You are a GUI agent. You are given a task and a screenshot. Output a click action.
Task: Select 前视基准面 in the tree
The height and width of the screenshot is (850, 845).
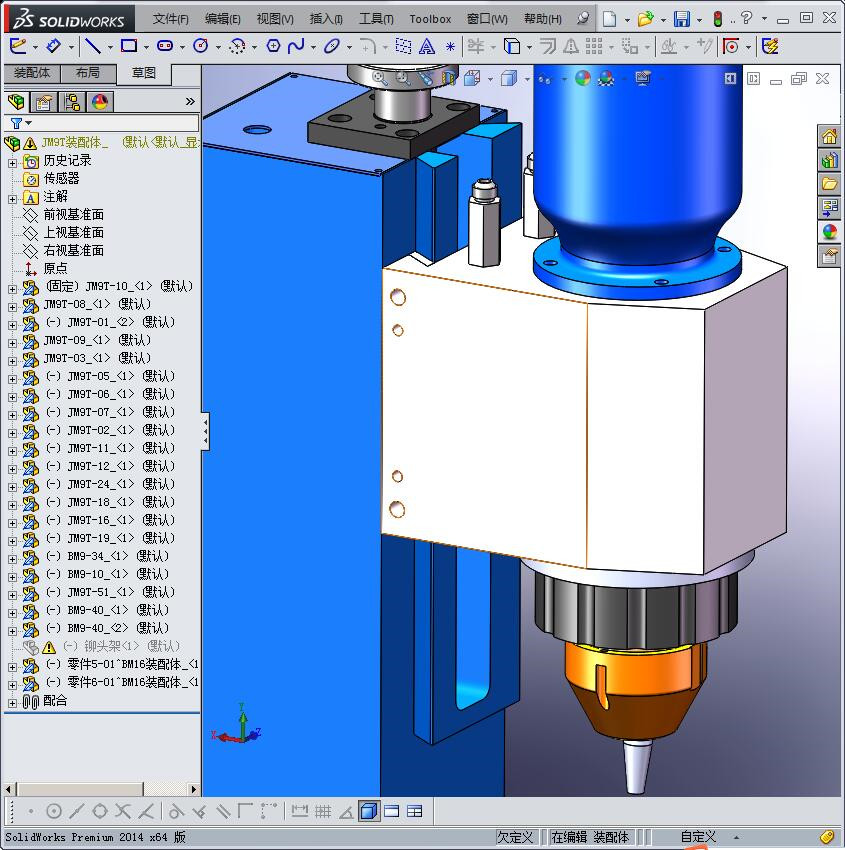73,215
